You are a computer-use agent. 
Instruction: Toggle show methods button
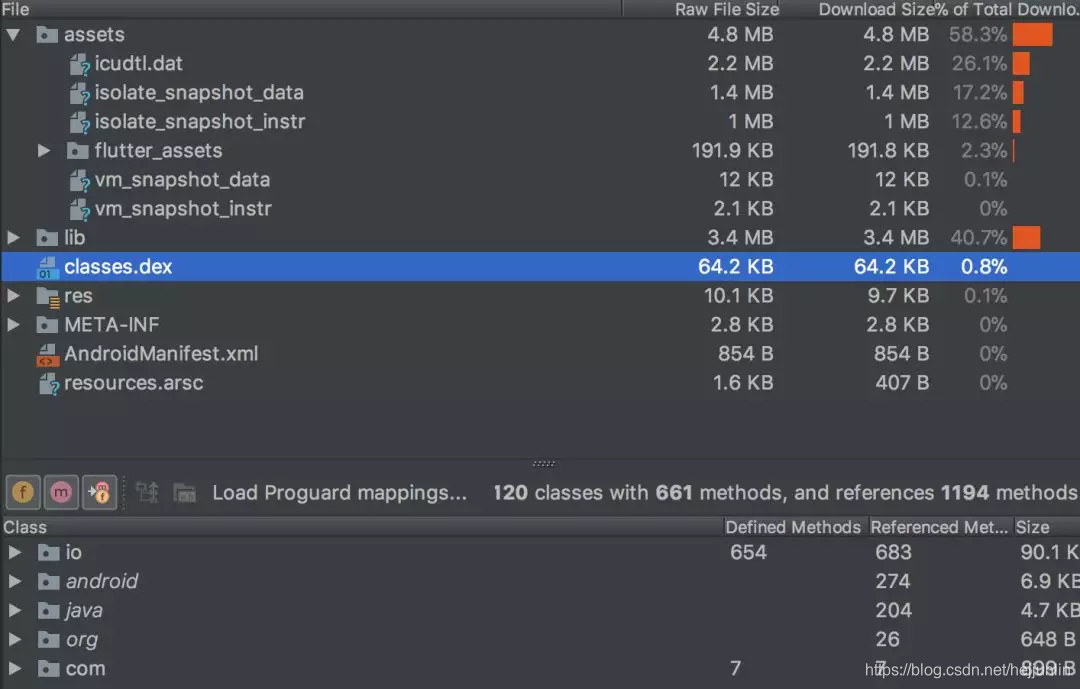tap(61, 492)
